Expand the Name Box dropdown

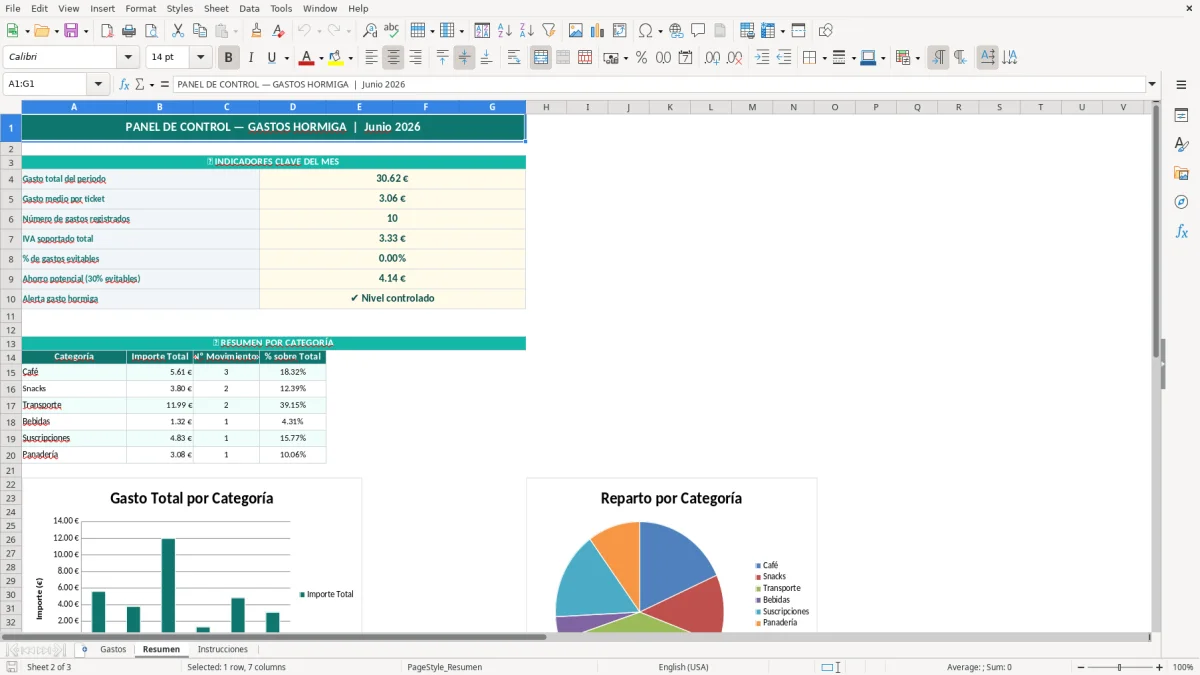[98, 84]
